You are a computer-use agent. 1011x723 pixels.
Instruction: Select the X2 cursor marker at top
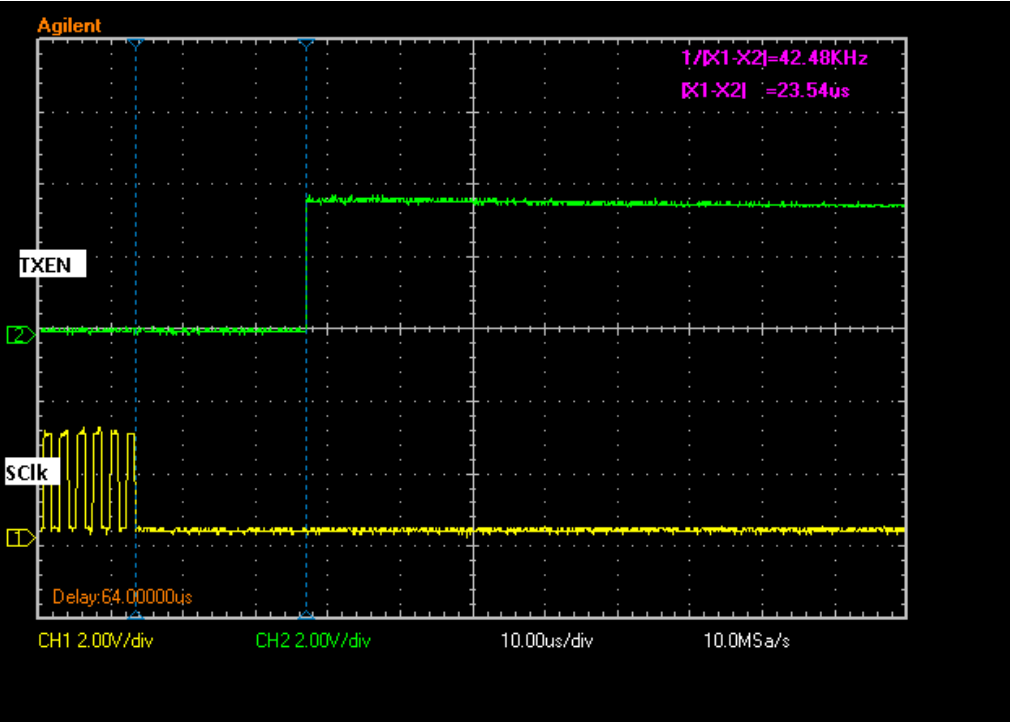pyautogui.click(x=307, y=43)
